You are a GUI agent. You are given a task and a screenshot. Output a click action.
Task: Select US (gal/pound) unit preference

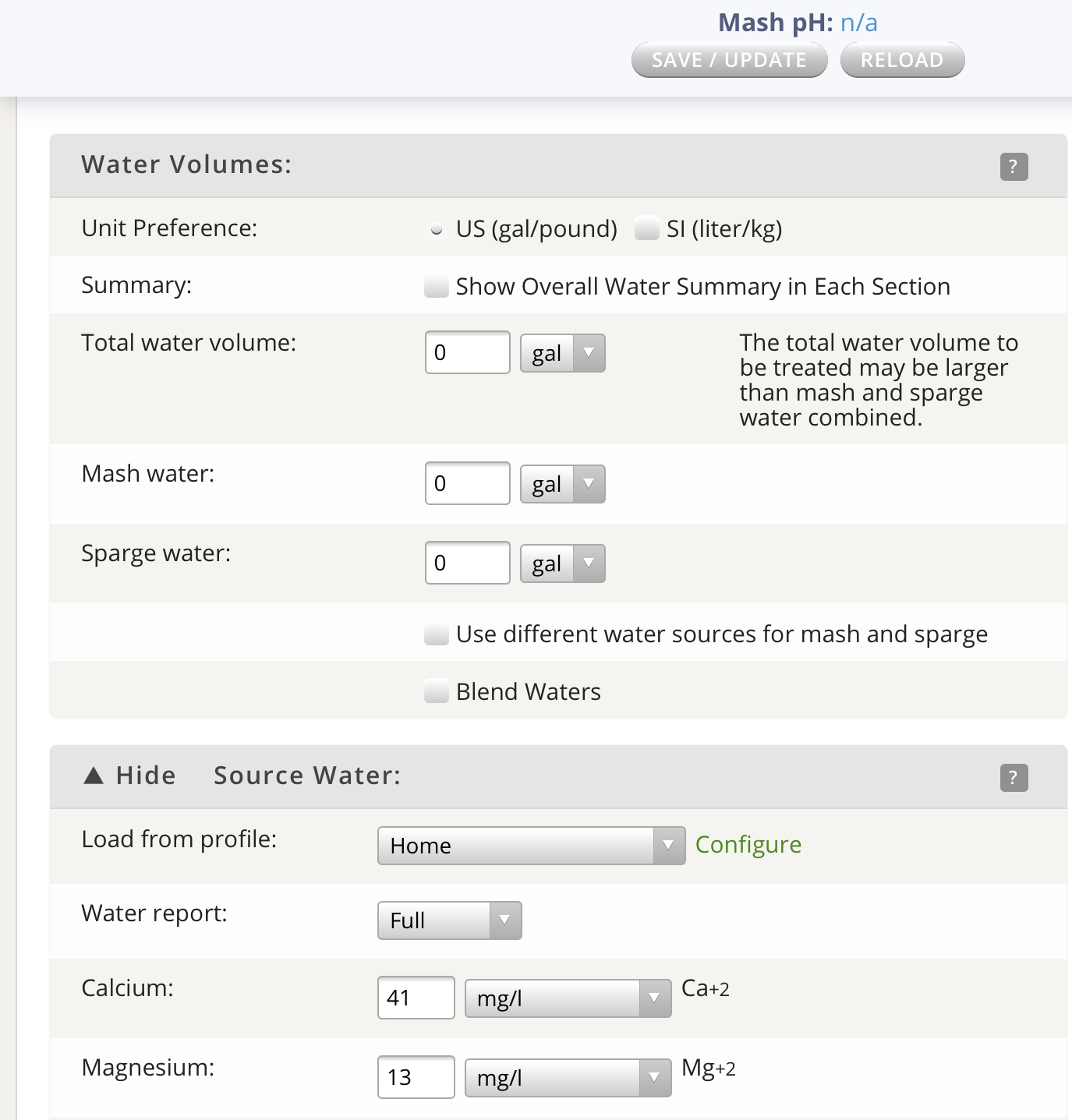437,229
